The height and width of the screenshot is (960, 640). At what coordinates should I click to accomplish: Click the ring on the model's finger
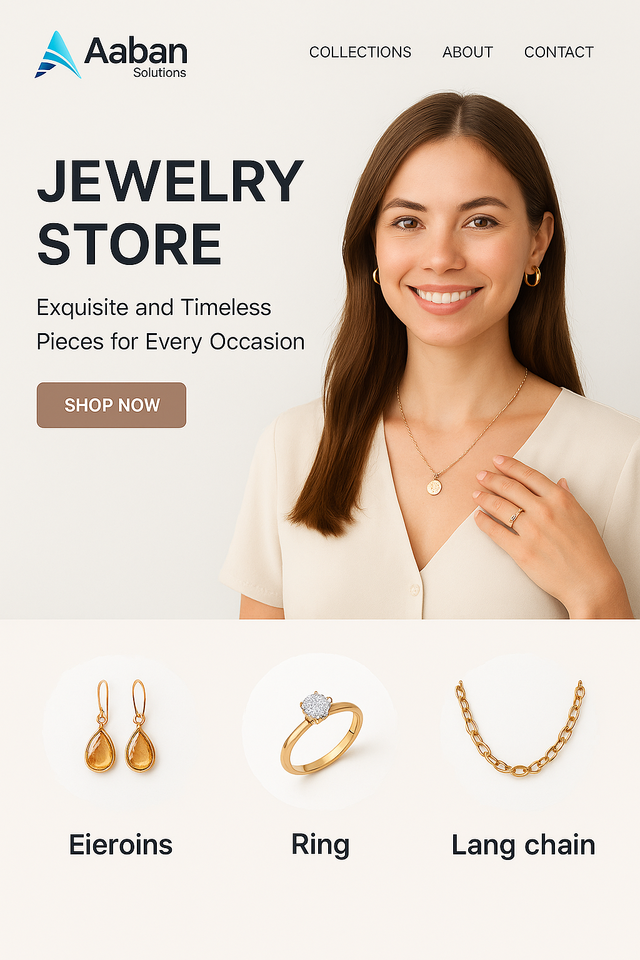tap(515, 517)
